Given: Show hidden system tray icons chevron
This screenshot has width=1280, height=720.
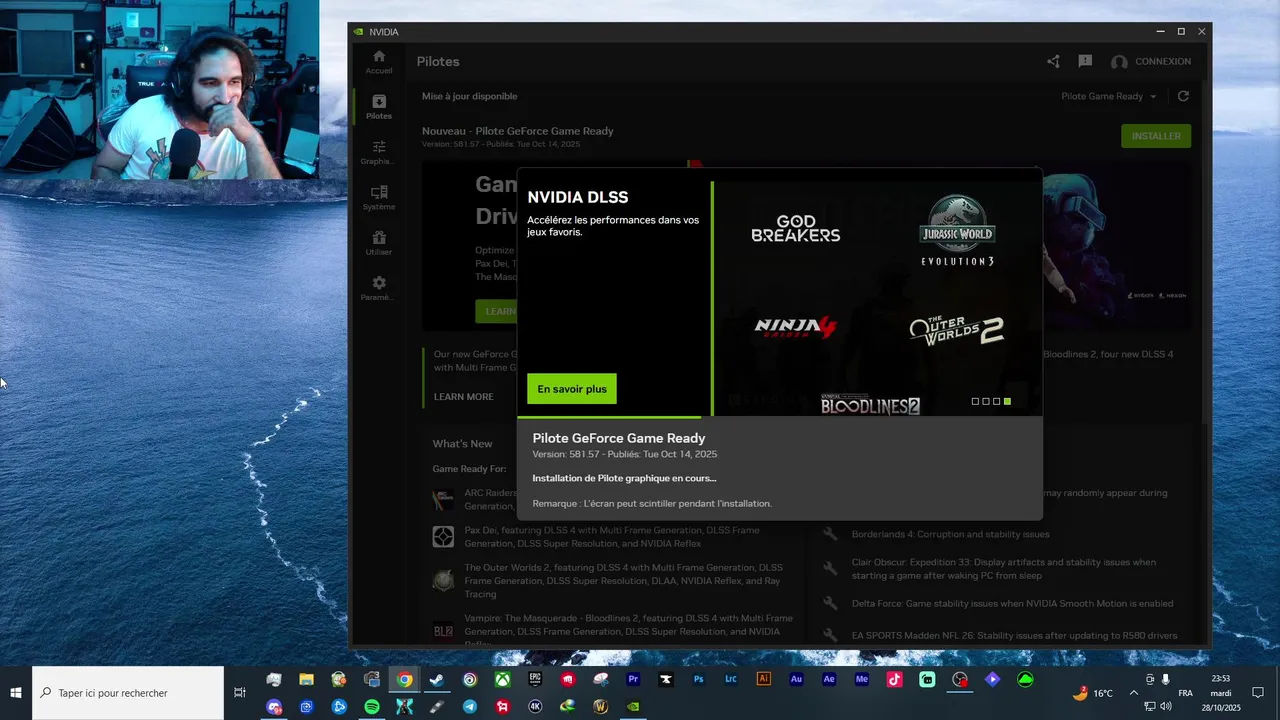Looking at the screenshot, I should pos(1133,693).
